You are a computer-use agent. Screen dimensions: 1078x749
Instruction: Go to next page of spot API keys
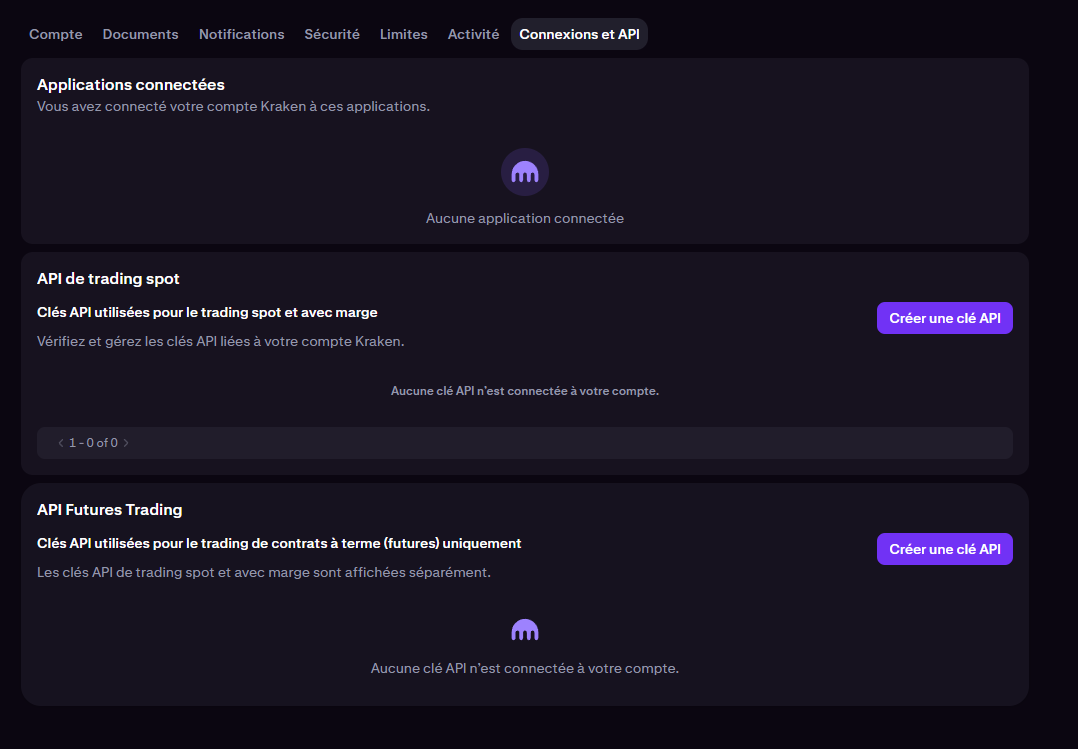[x=126, y=442]
